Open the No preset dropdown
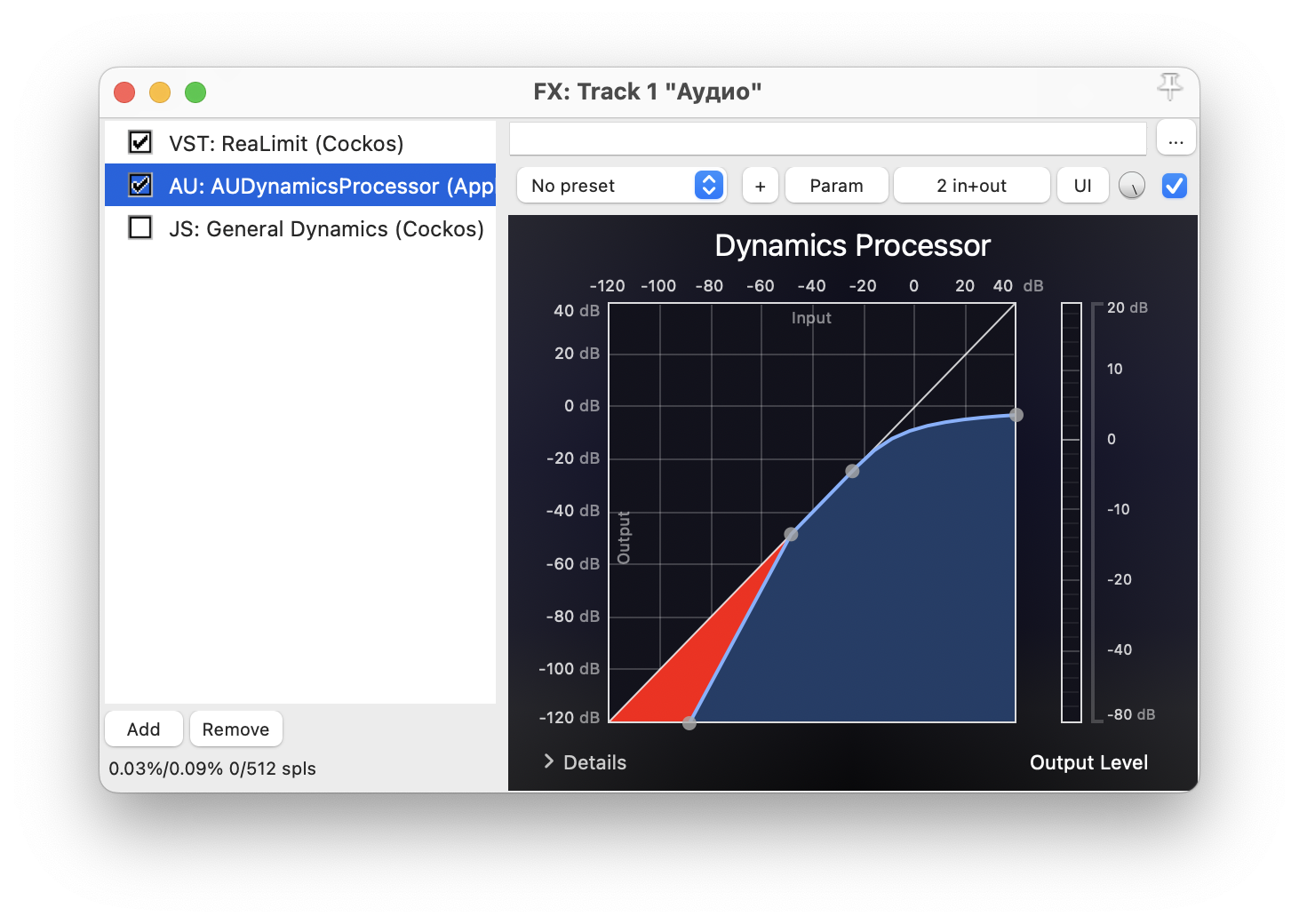 622,185
